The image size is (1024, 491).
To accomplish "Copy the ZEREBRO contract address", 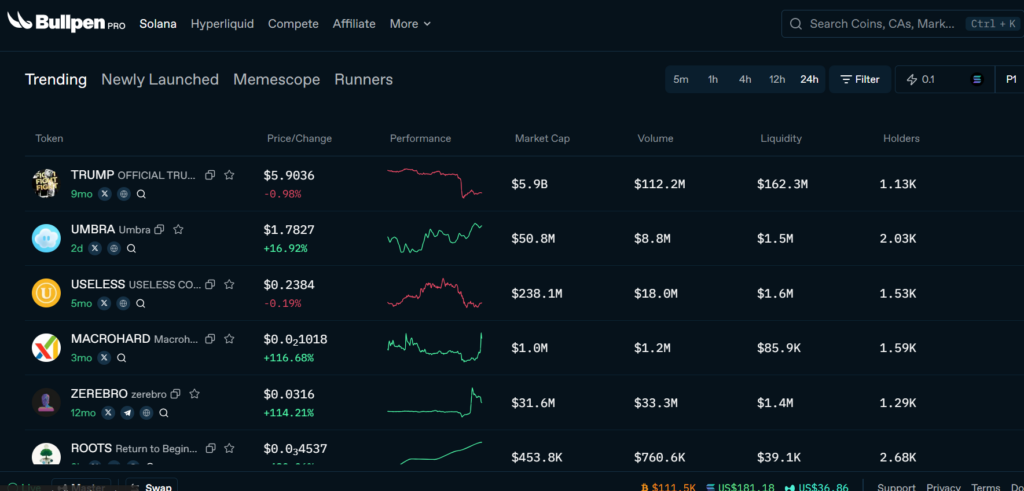I will [x=175, y=394].
